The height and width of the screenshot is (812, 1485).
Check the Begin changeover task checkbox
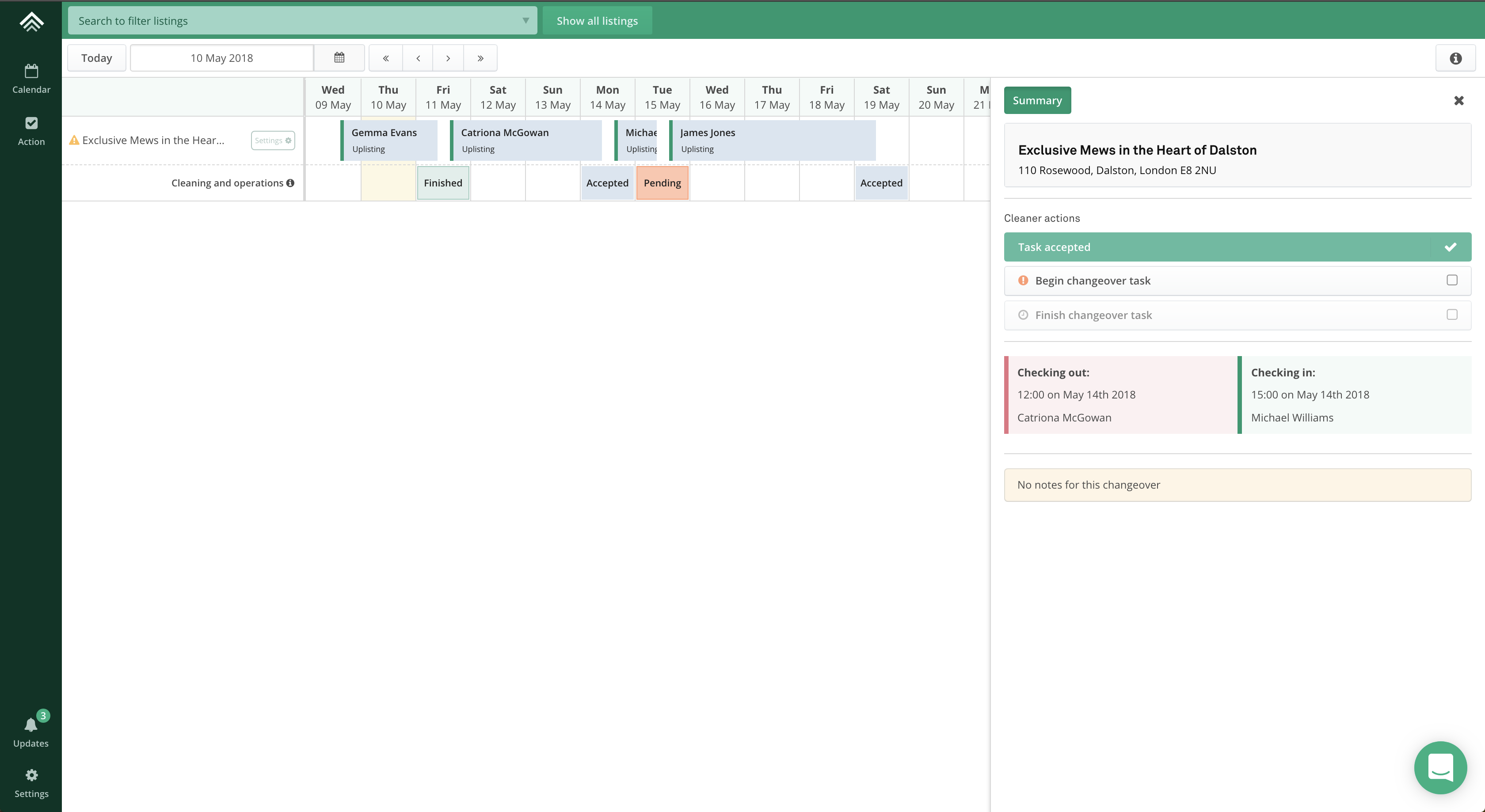pos(1451,280)
